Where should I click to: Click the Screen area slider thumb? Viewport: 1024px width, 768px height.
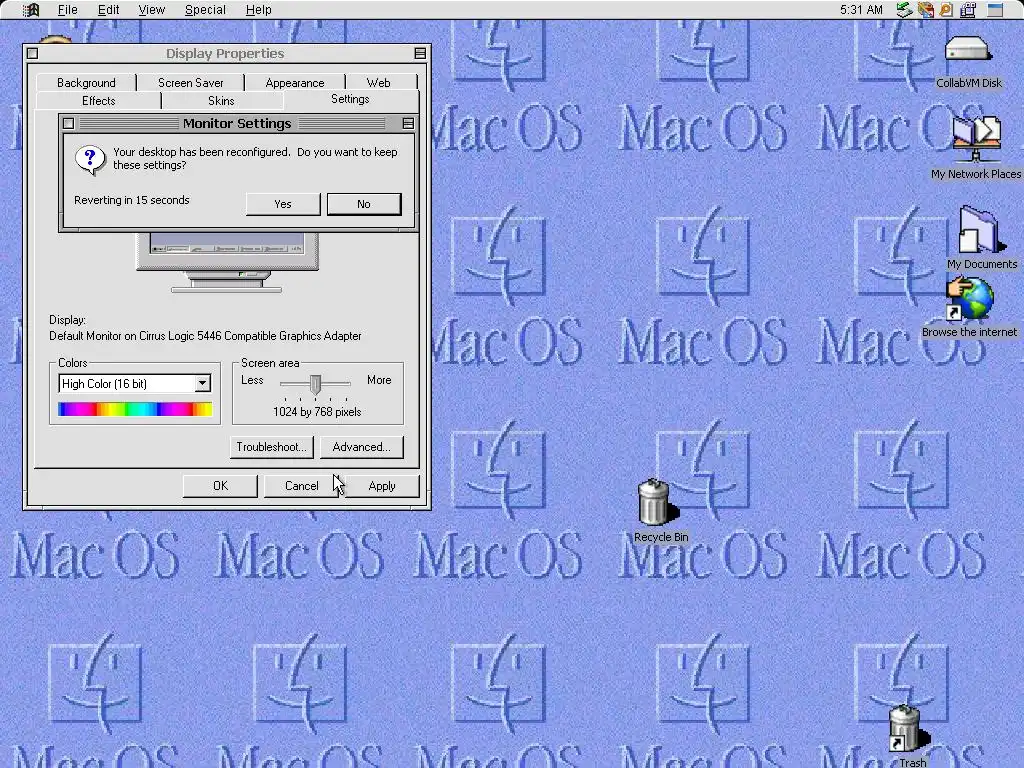pos(315,385)
